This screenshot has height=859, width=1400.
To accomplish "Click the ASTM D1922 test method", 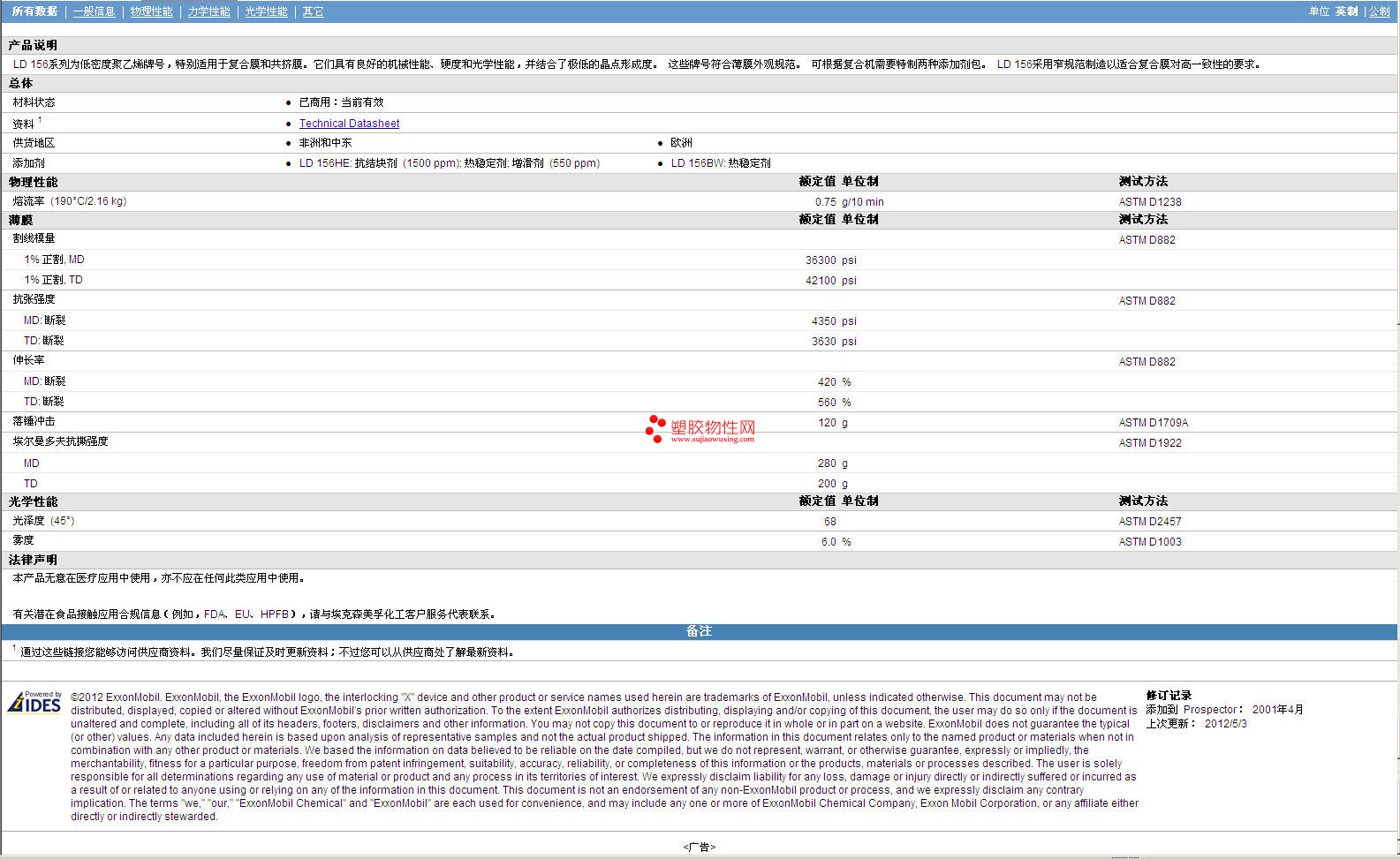I will click(x=1150, y=443).
